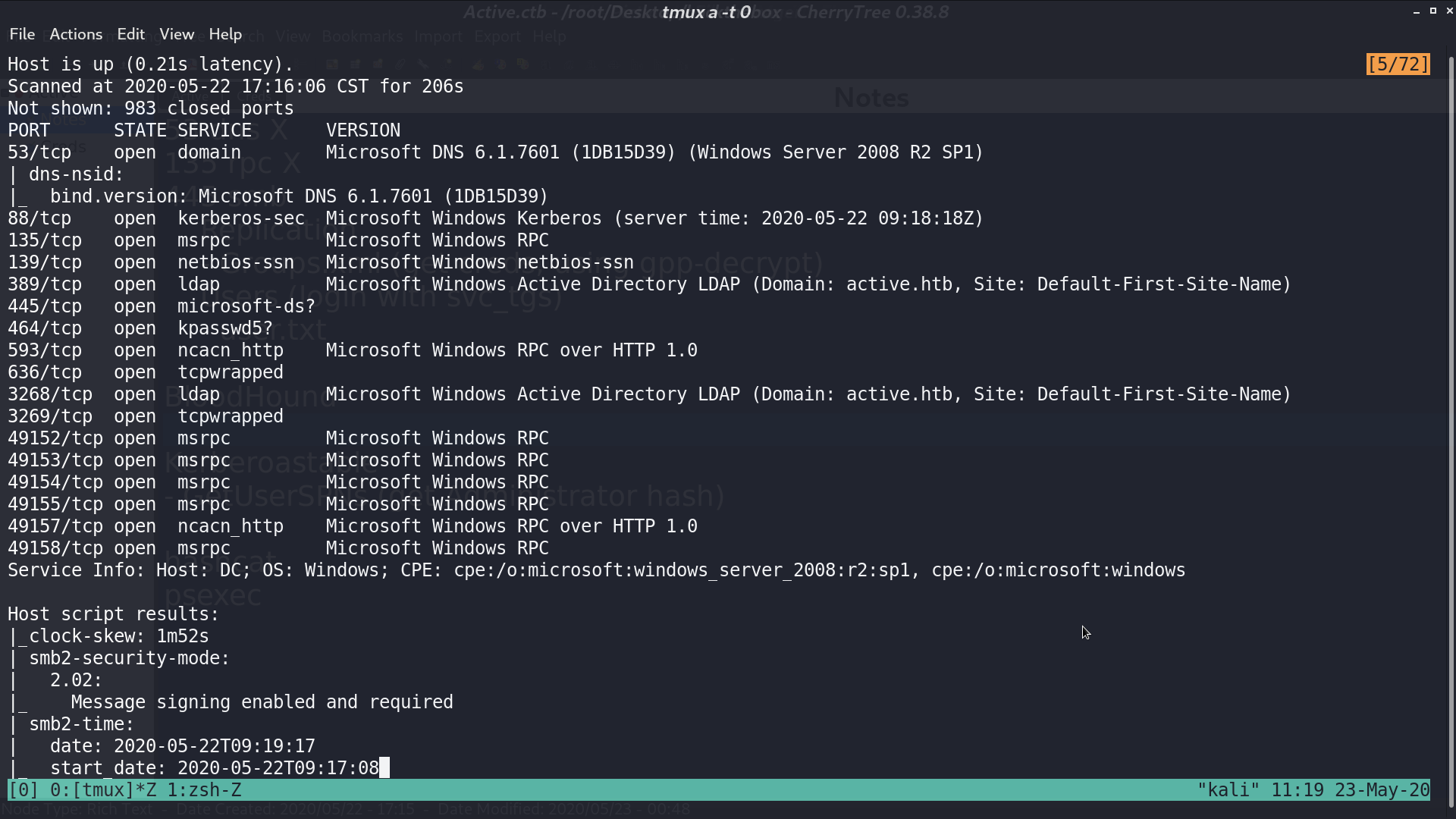Click the 23-May-20 date in tmux status bar
Viewport: 1456px width, 819px height.
coord(1382,790)
